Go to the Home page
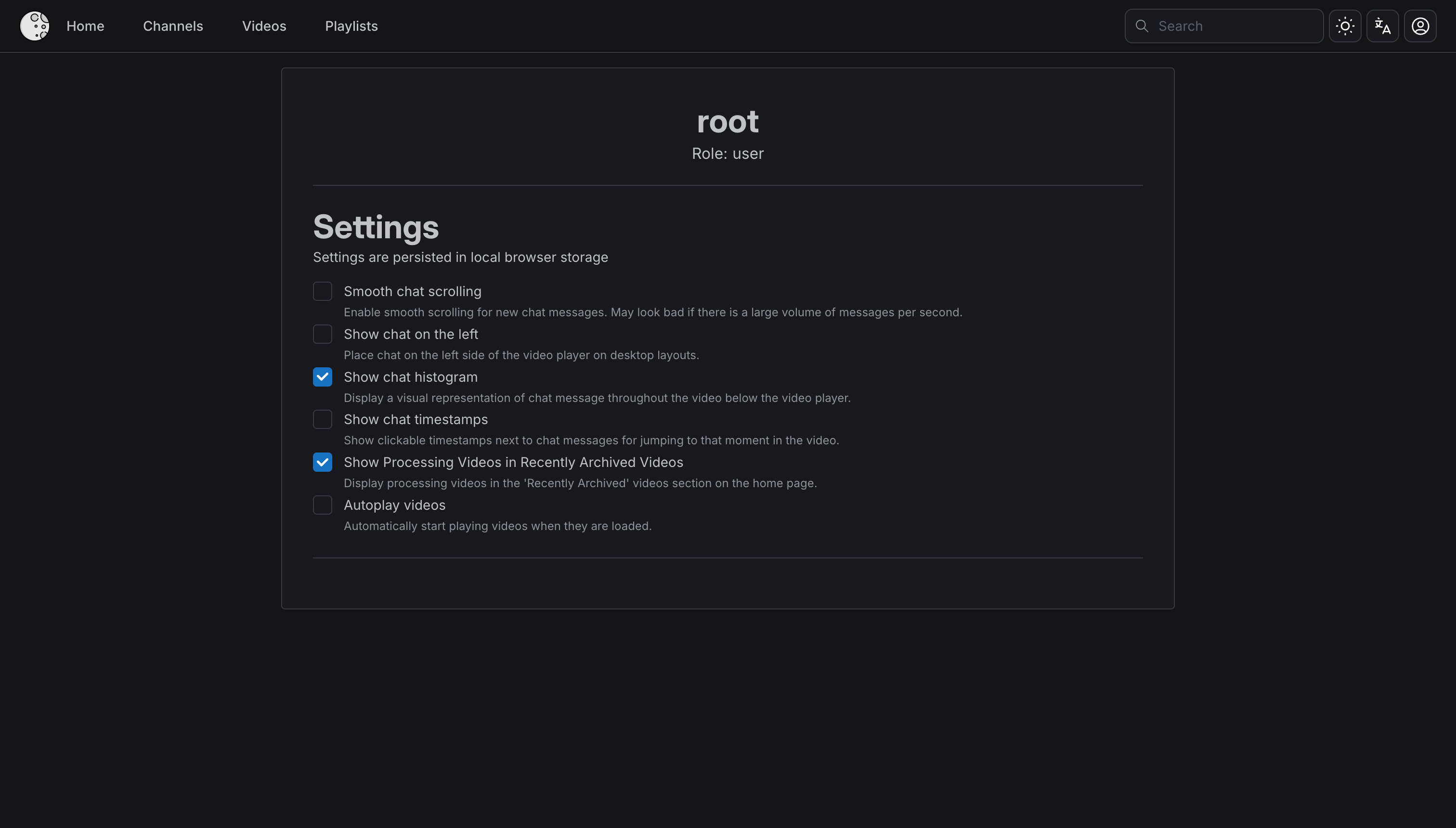The height and width of the screenshot is (828, 1456). (x=85, y=26)
